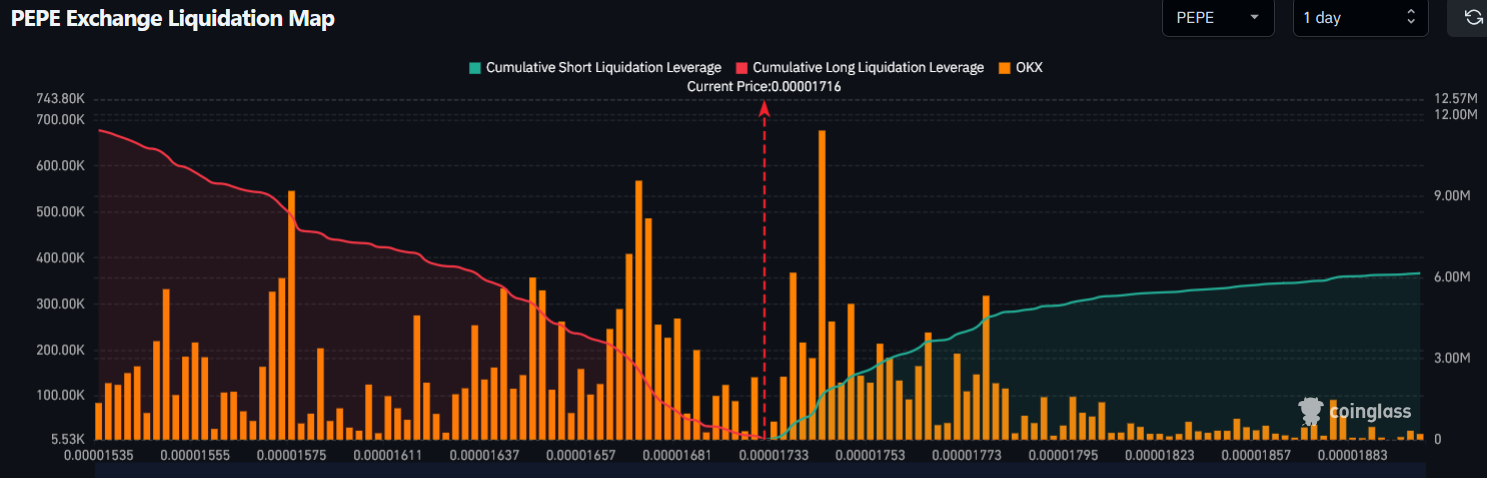
Task: Click the 0.00001575 price axis label
Action: (293, 455)
